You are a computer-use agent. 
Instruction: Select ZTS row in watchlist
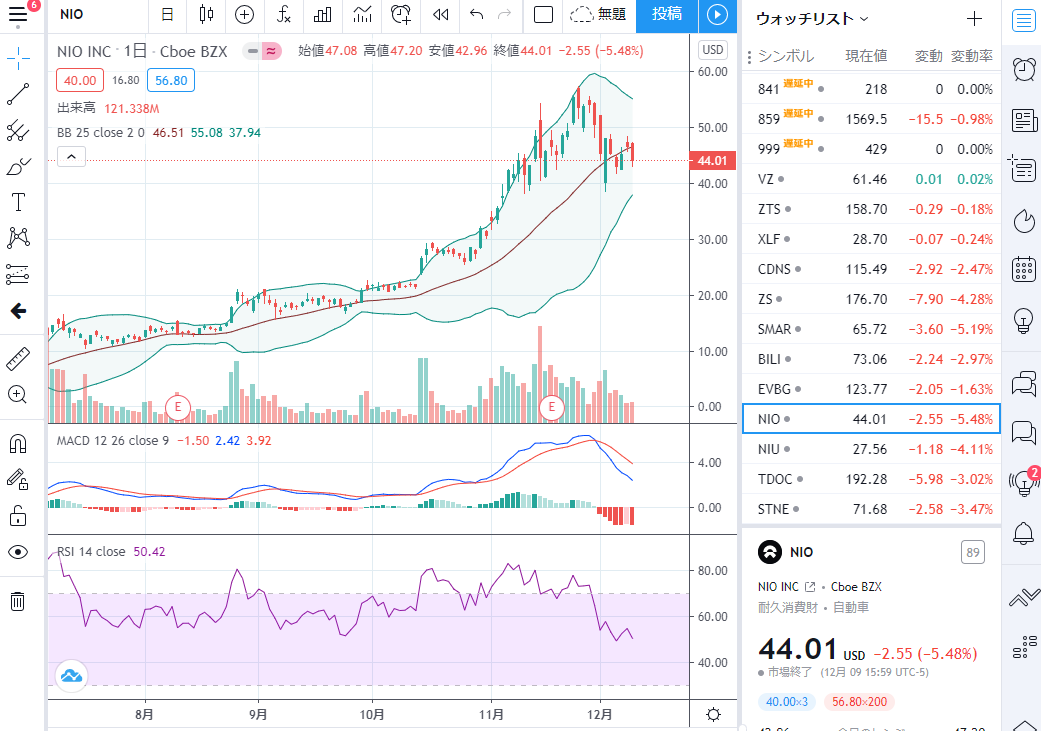[871, 209]
